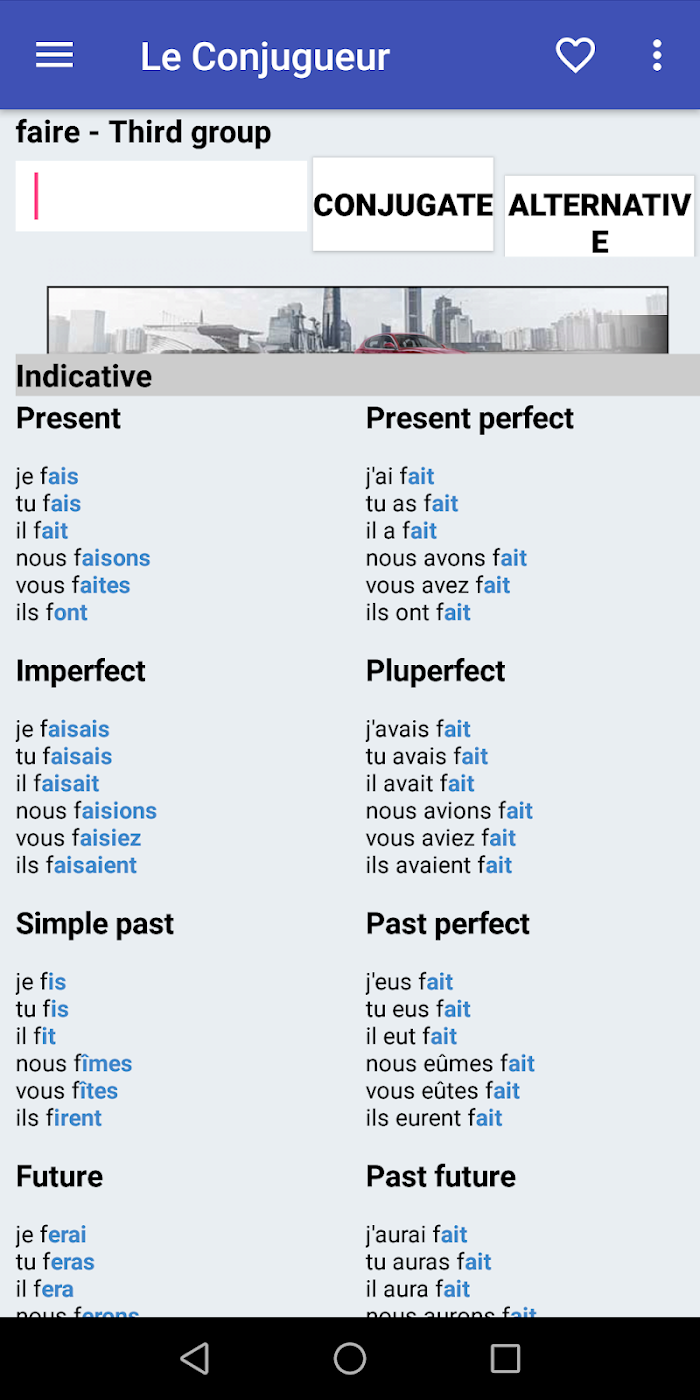Screen dimensions: 700x1400
Task: Select the Imperfect tense heading
Action: [81, 671]
